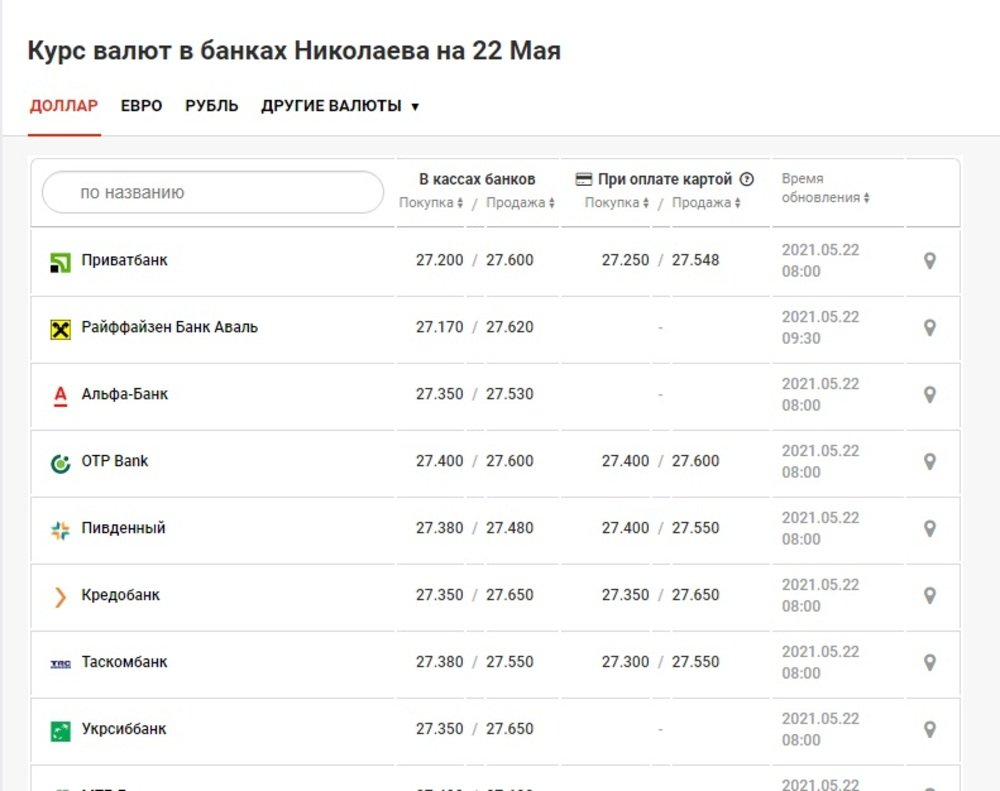Show Альфа-Банк branches via map pin
The image size is (1000, 791).
point(930,394)
